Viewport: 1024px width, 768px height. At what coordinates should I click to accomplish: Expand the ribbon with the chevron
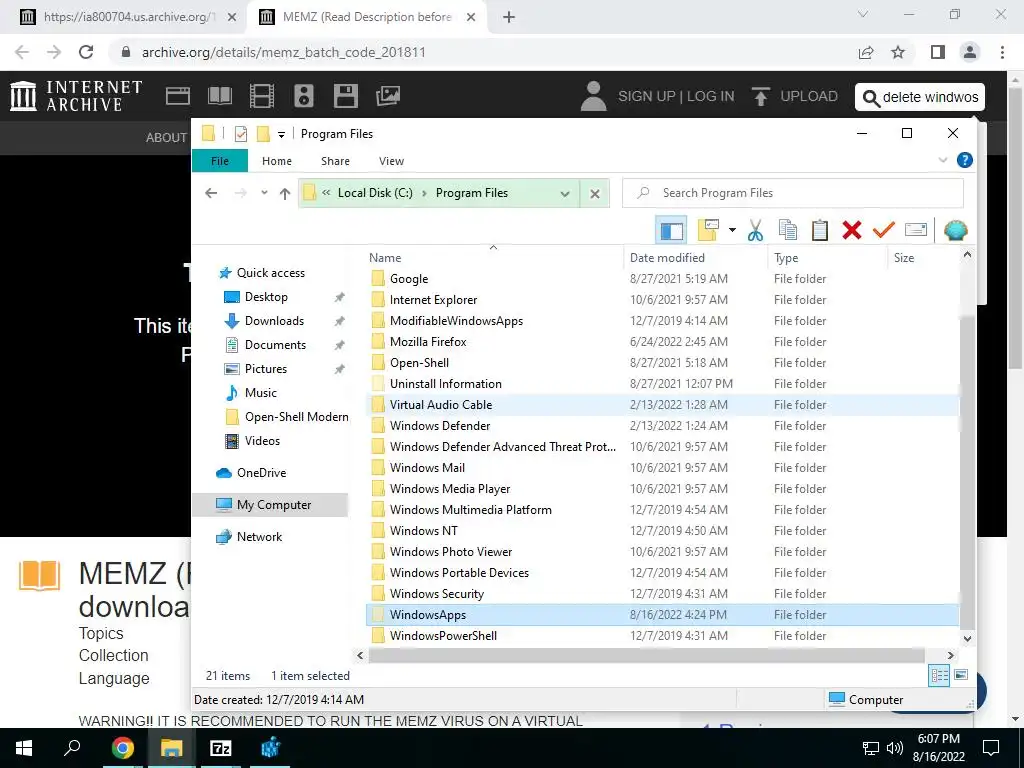point(942,161)
